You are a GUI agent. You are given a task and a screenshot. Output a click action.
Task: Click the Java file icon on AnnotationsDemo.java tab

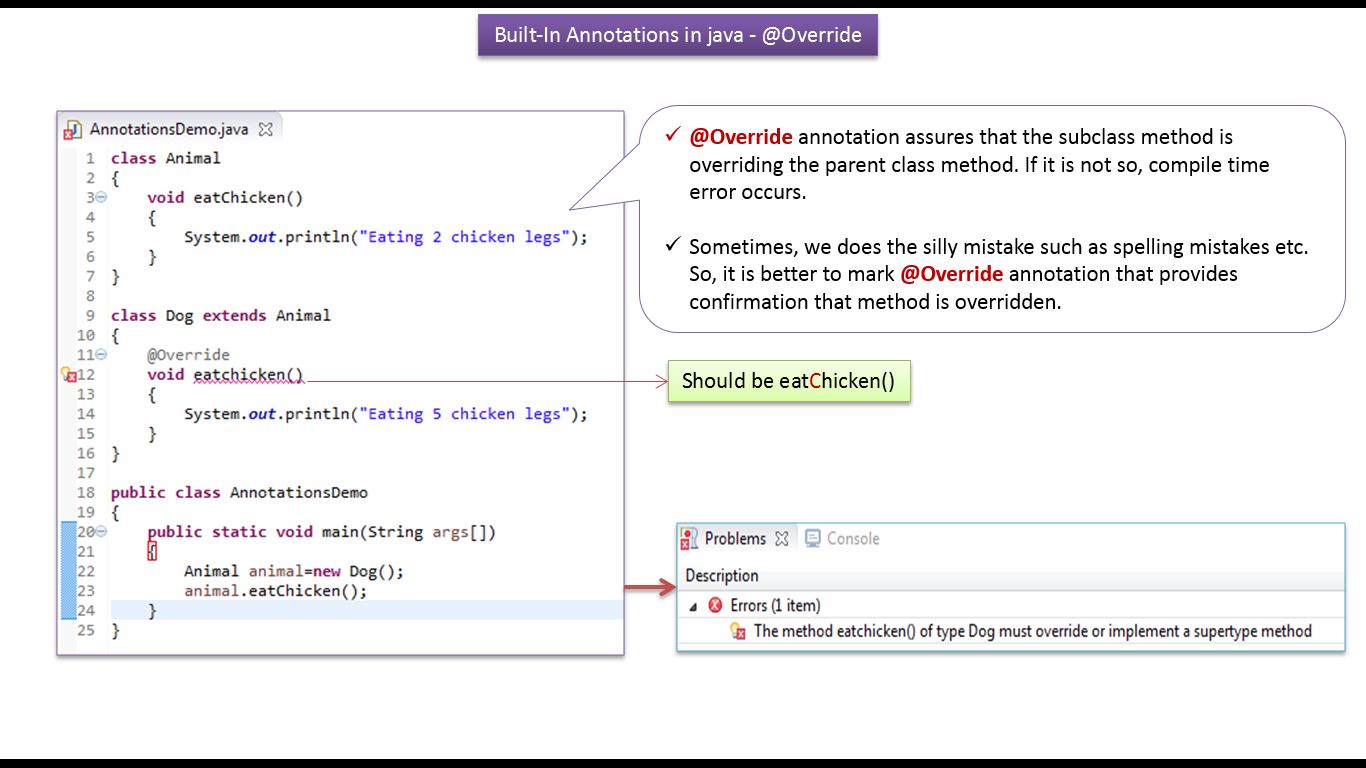[73, 130]
